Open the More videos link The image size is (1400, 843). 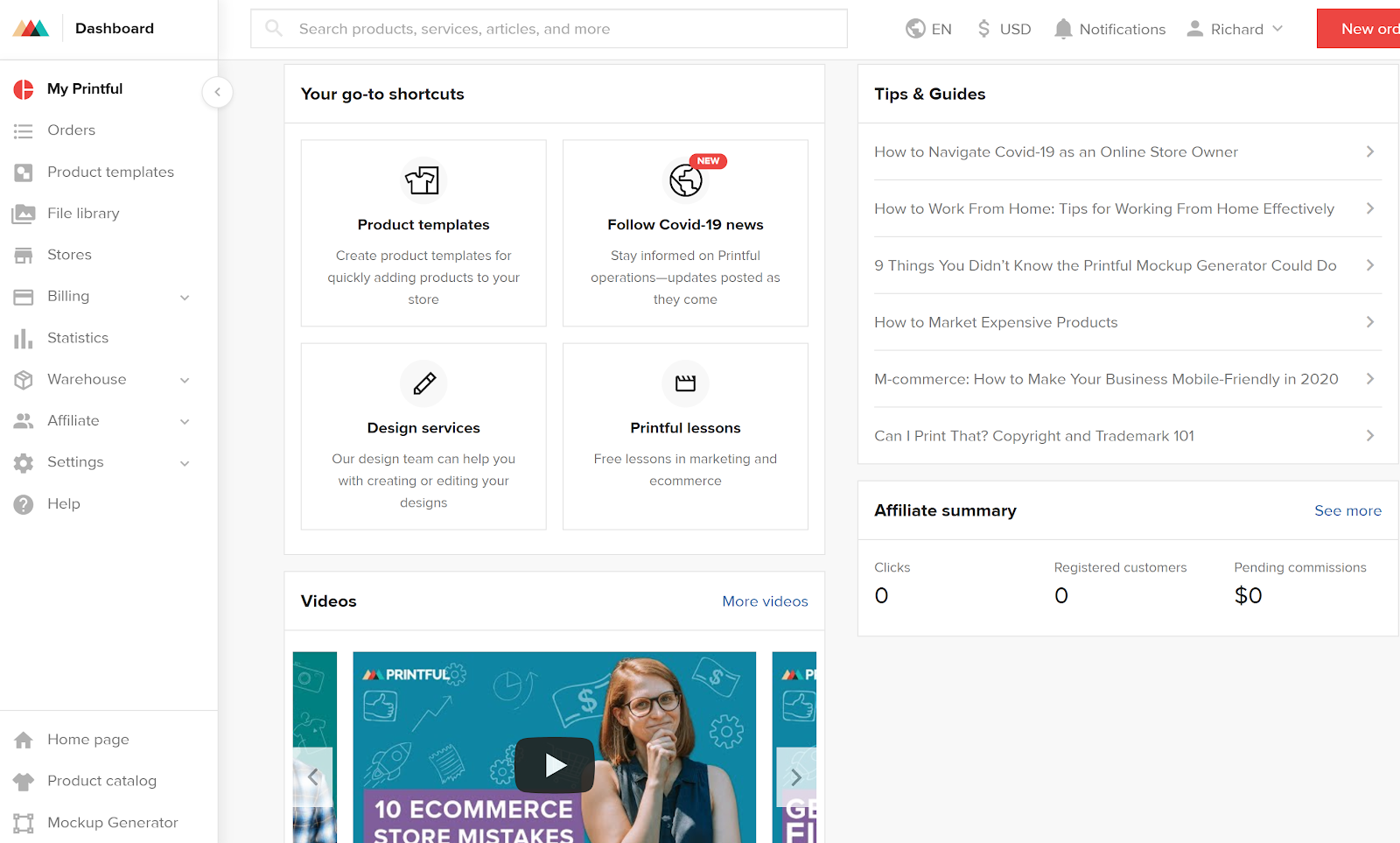[765, 601]
